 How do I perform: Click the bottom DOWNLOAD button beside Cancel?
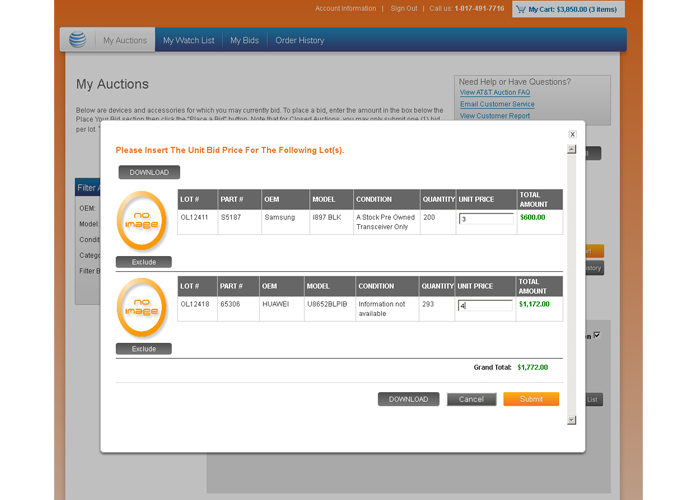click(408, 399)
